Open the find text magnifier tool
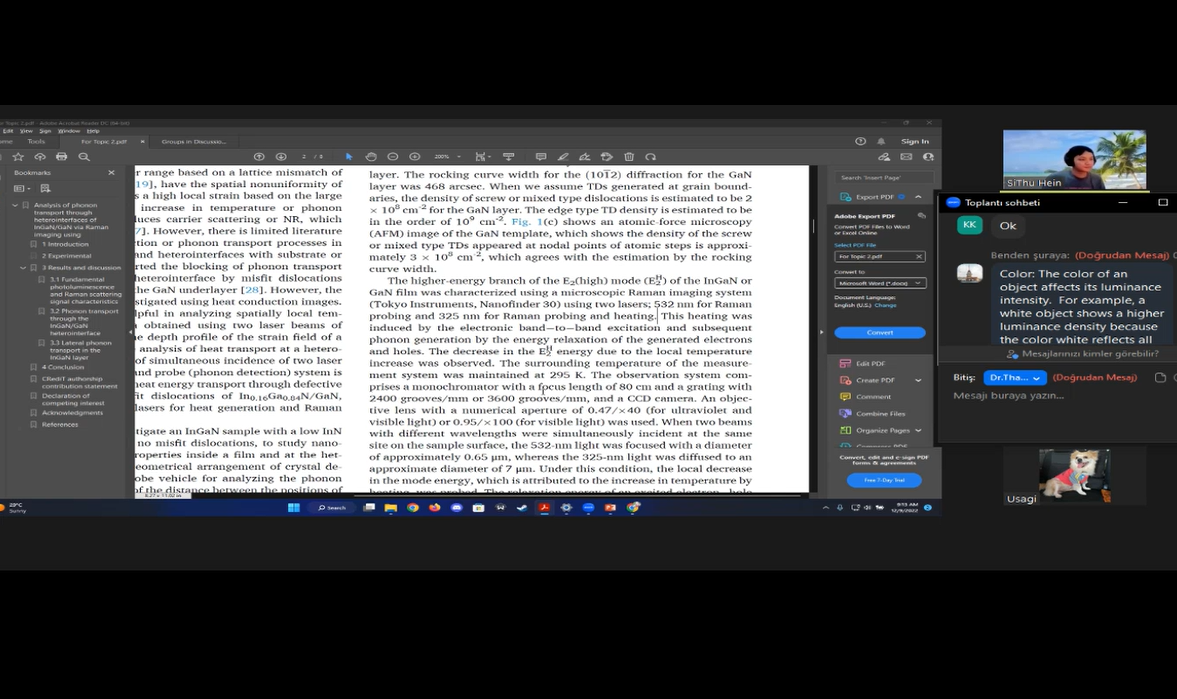The image size is (1177, 699). (x=84, y=157)
